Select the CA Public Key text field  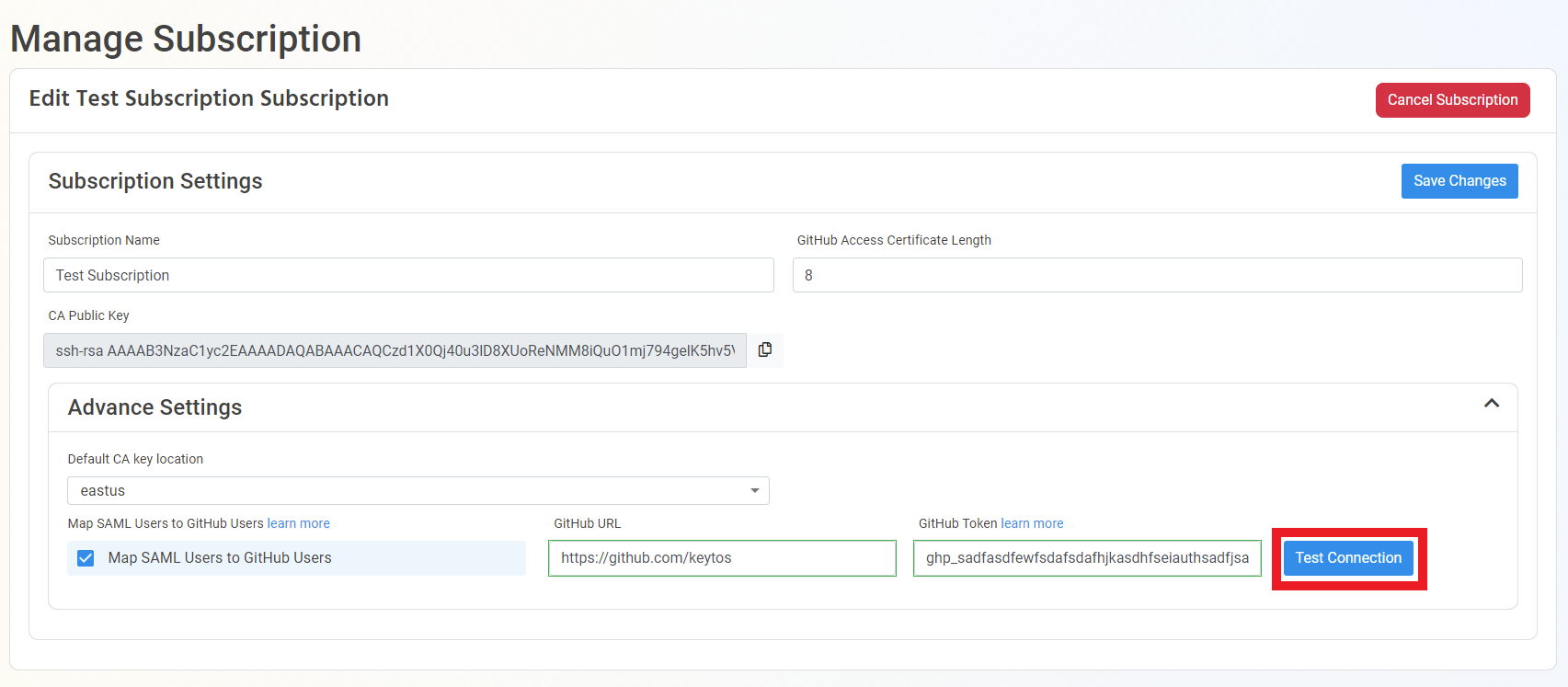pos(395,350)
